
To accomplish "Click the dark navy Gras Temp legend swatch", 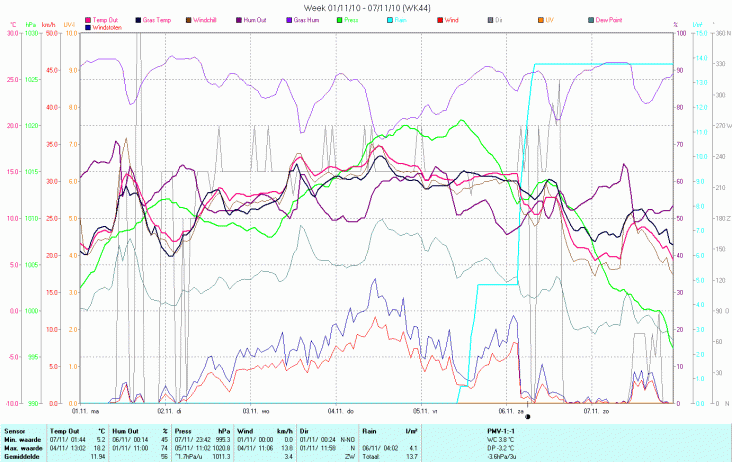I will 138,20.
